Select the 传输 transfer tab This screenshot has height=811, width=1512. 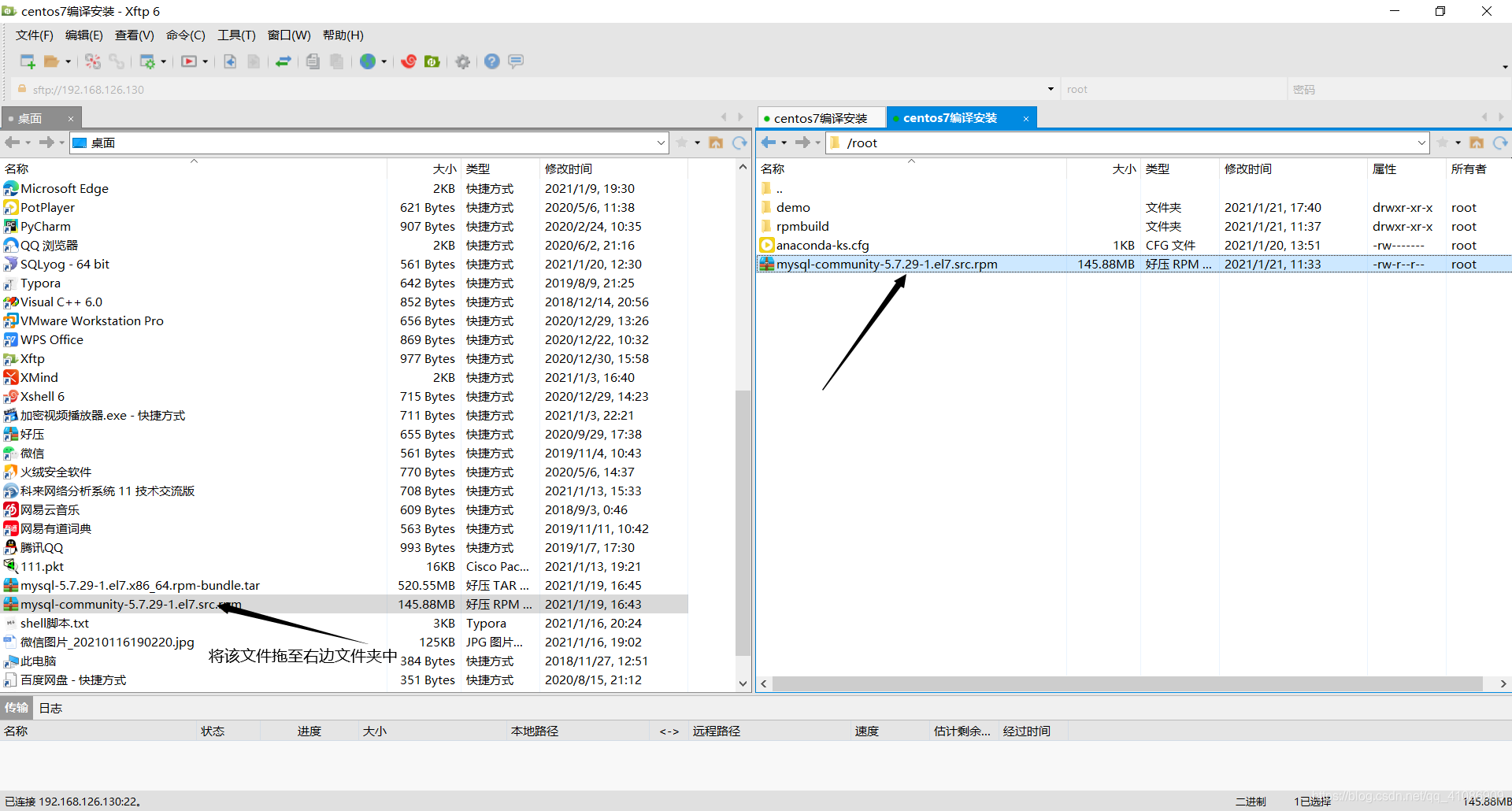pyautogui.click(x=17, y=708)
